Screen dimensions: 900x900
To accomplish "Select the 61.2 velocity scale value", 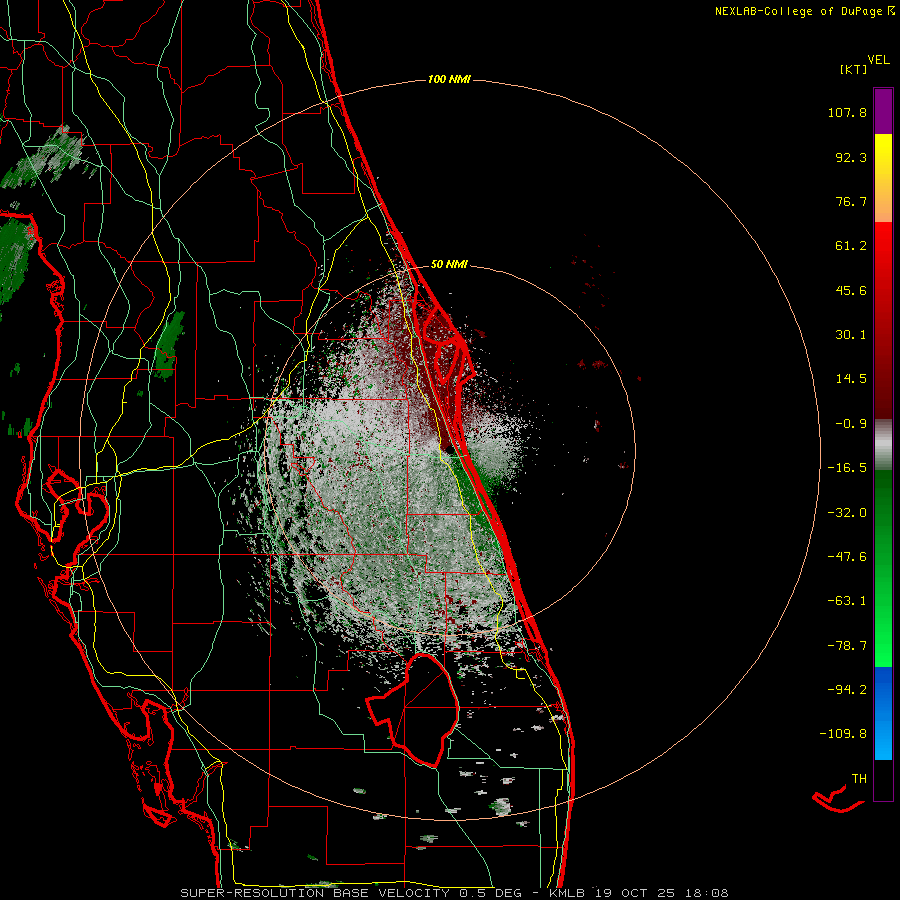I will pyautogui.click(x=851, y=246).
